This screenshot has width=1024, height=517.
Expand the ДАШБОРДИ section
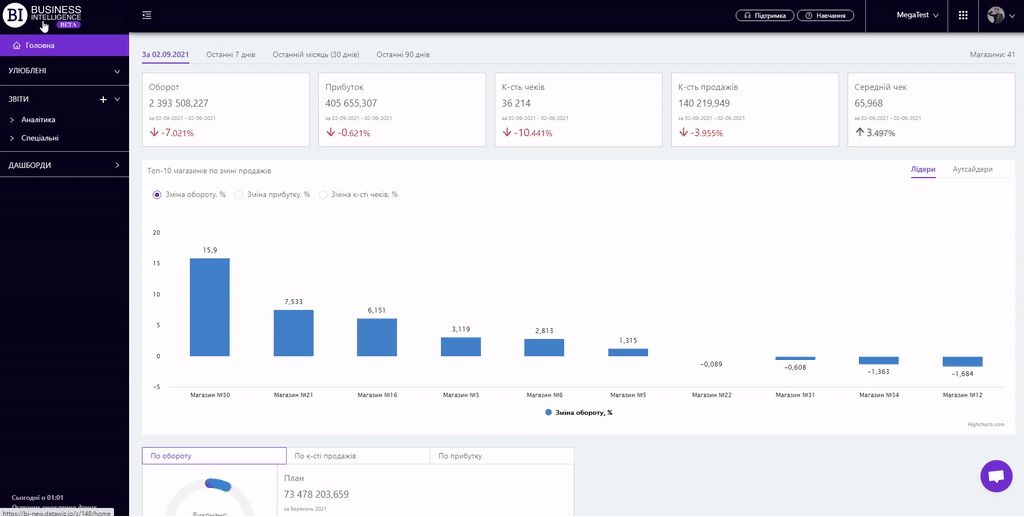117,165
